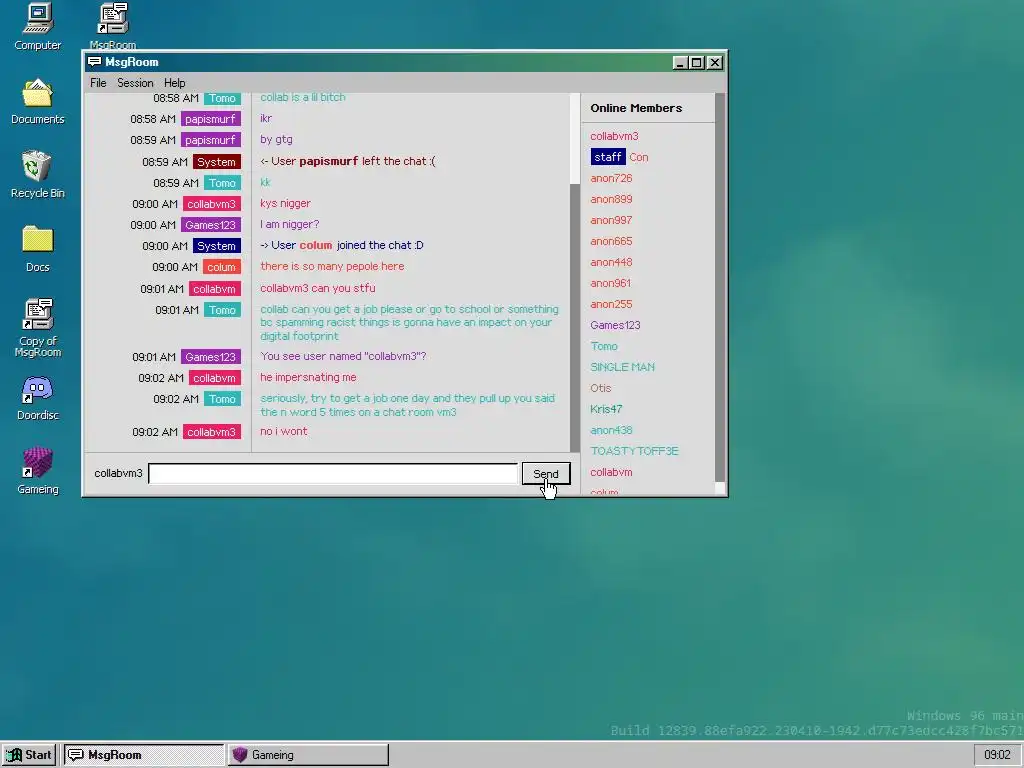Open the Recycle Bin icon

coord(37,174)
